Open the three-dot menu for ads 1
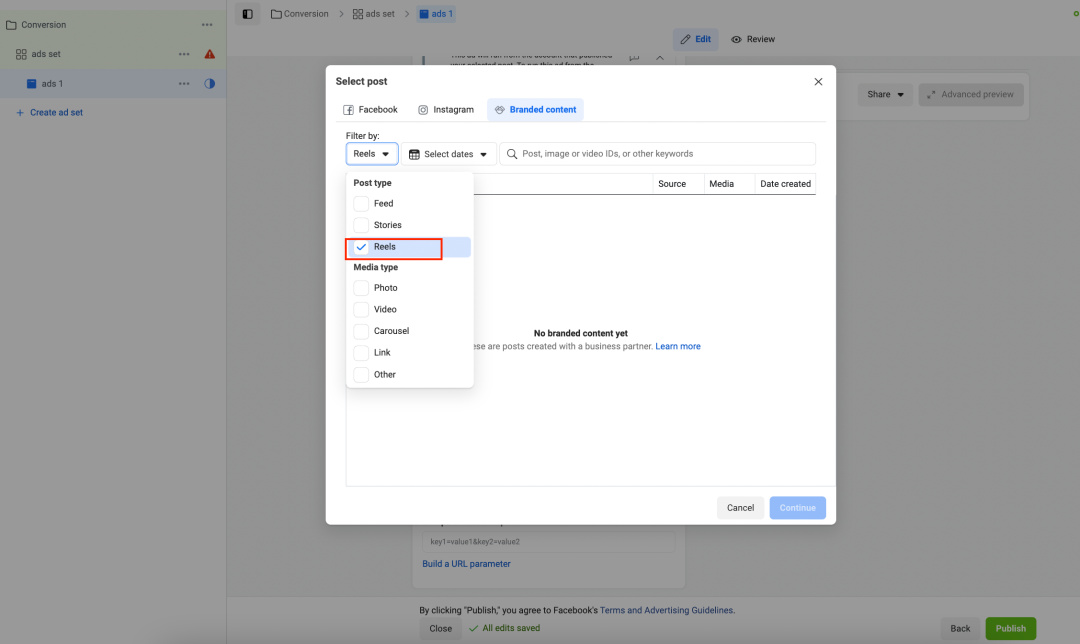 pyautogui.click(x=184, y=84)
